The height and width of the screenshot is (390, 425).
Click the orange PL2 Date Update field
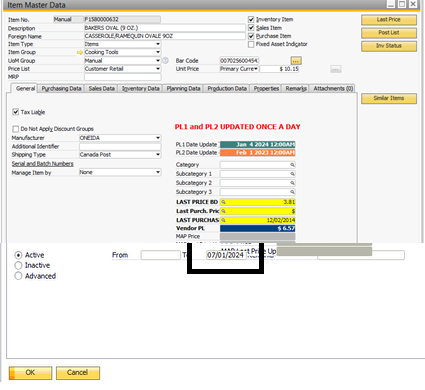(x=257, y=153)
